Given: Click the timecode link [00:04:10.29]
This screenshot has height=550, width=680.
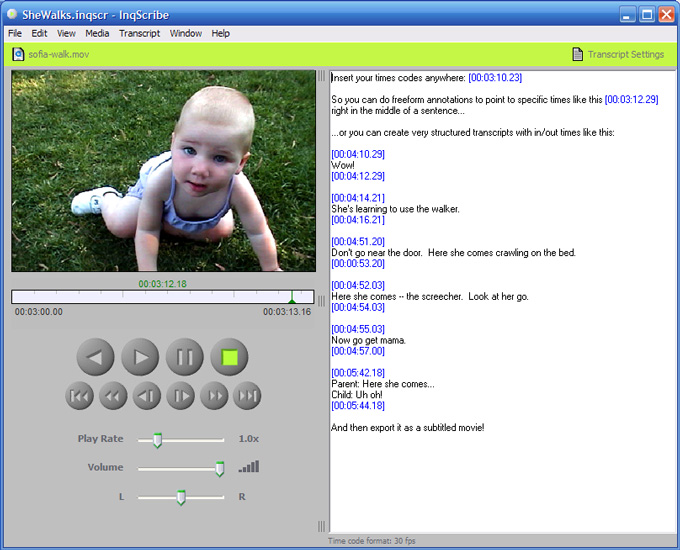Looking at the screenshot, I should point(357,154).
